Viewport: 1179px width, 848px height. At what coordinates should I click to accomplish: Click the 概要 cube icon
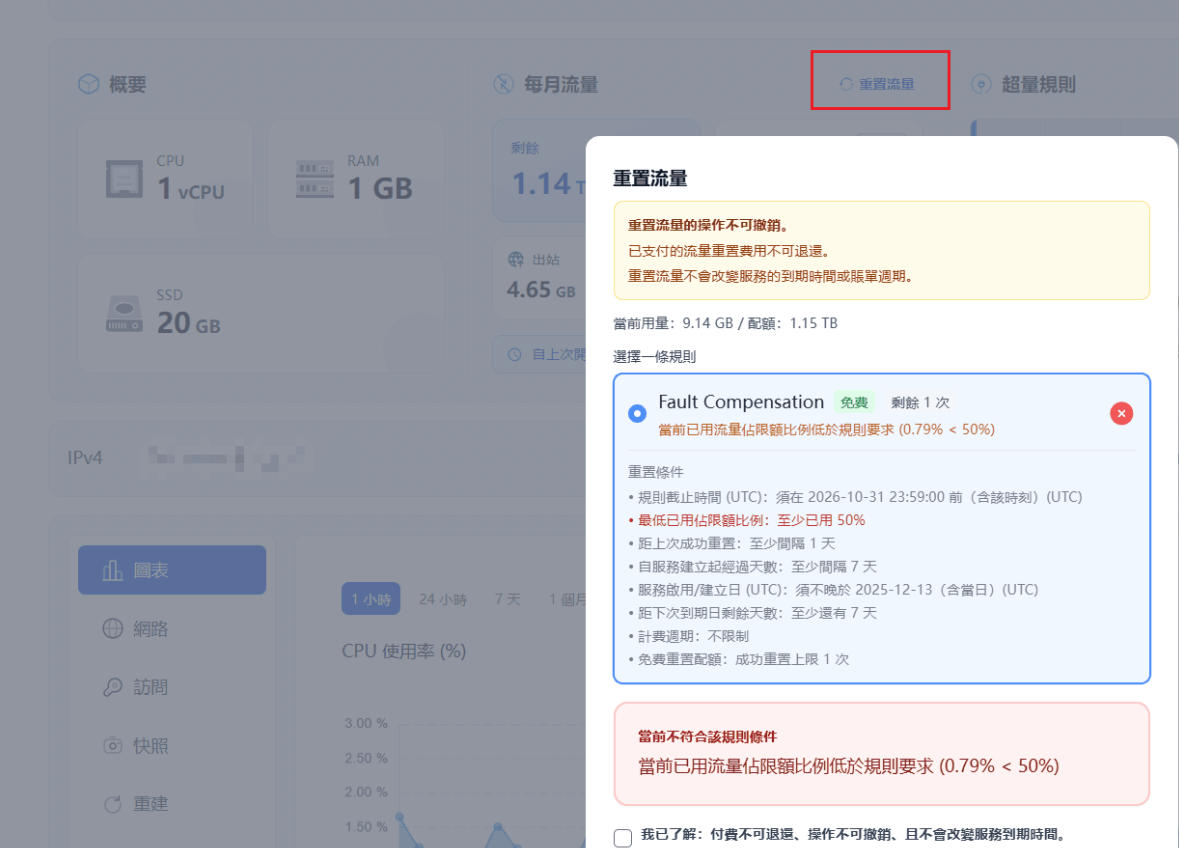point(89,85)
